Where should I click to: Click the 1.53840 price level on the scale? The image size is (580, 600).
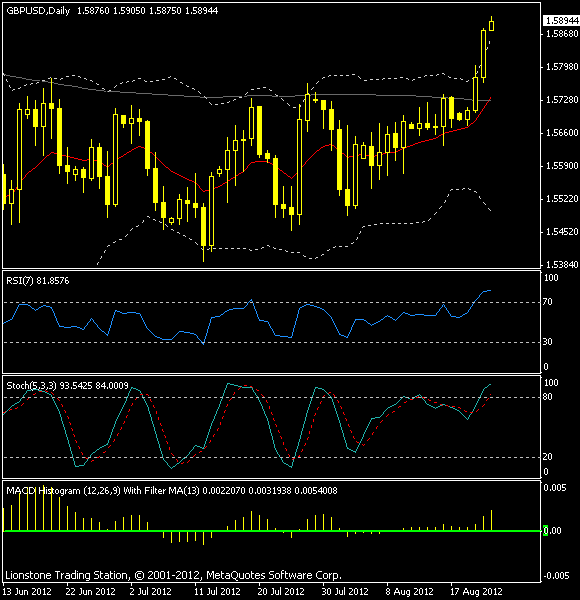click(562, 264)
